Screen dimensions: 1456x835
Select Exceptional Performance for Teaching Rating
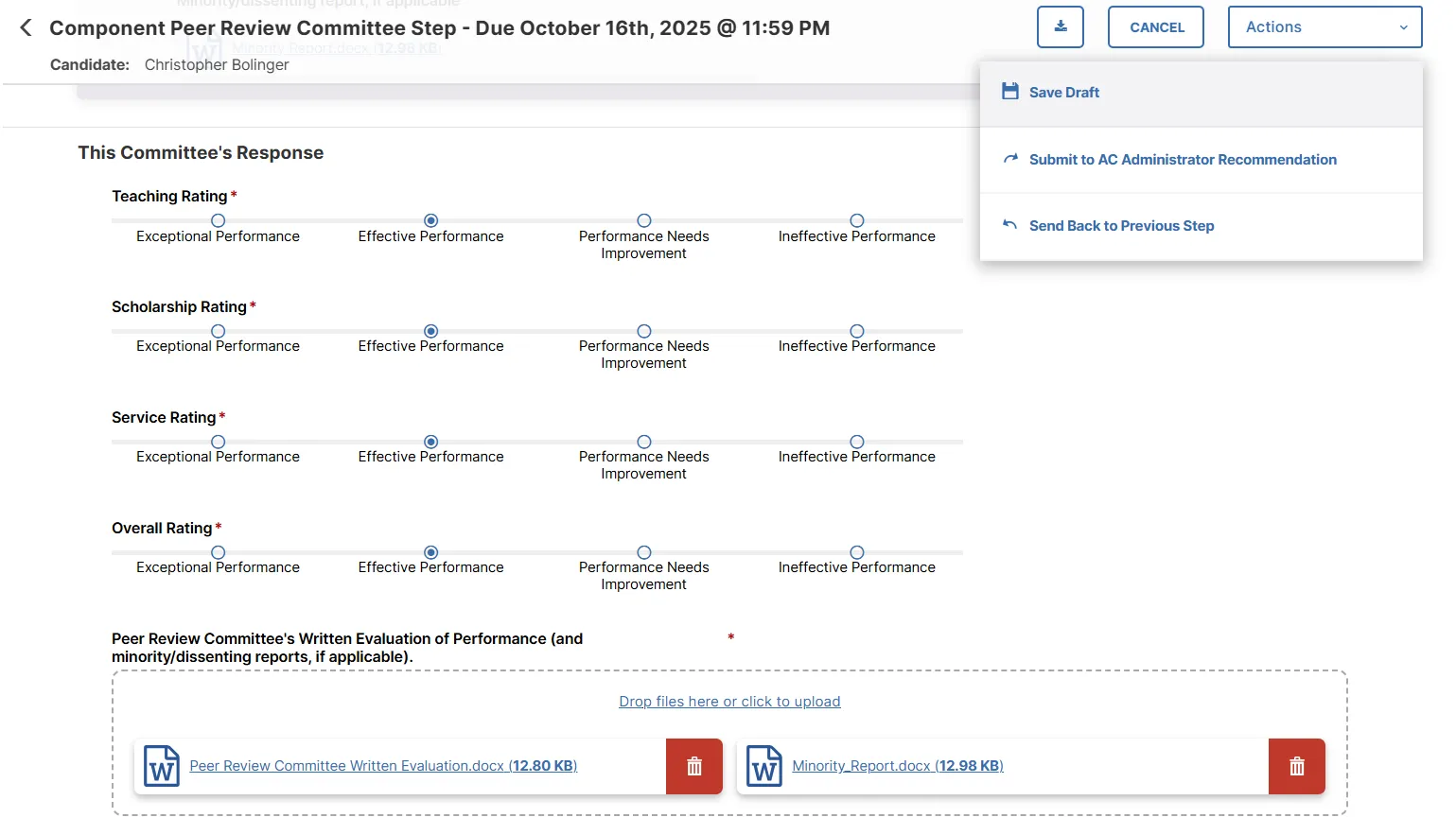[218, 220]
